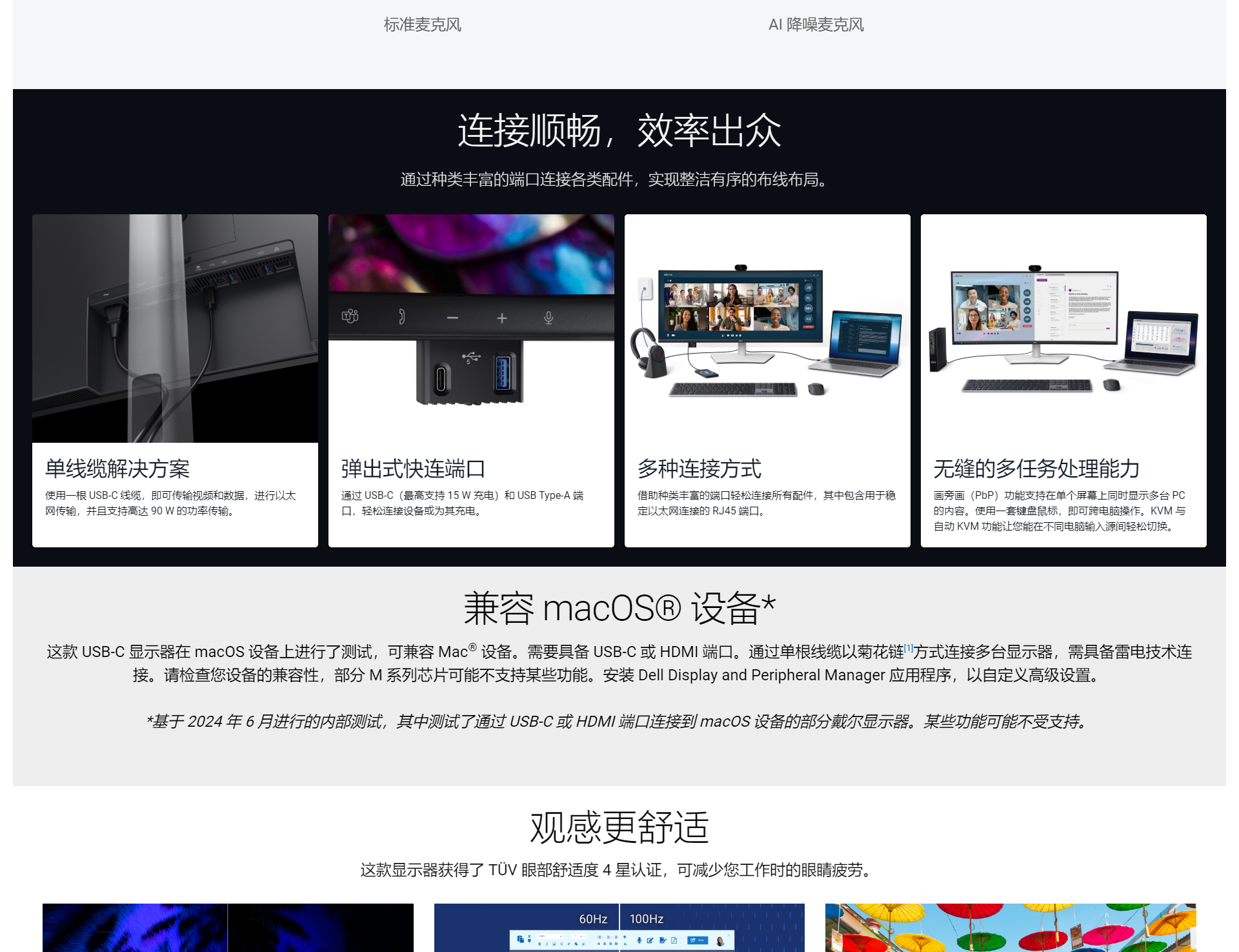Open the 多种连接方式 setup image
Image resolution: width=1239 pixels, height=952 pixels.
pyautogui.click(x=767, y=329)
